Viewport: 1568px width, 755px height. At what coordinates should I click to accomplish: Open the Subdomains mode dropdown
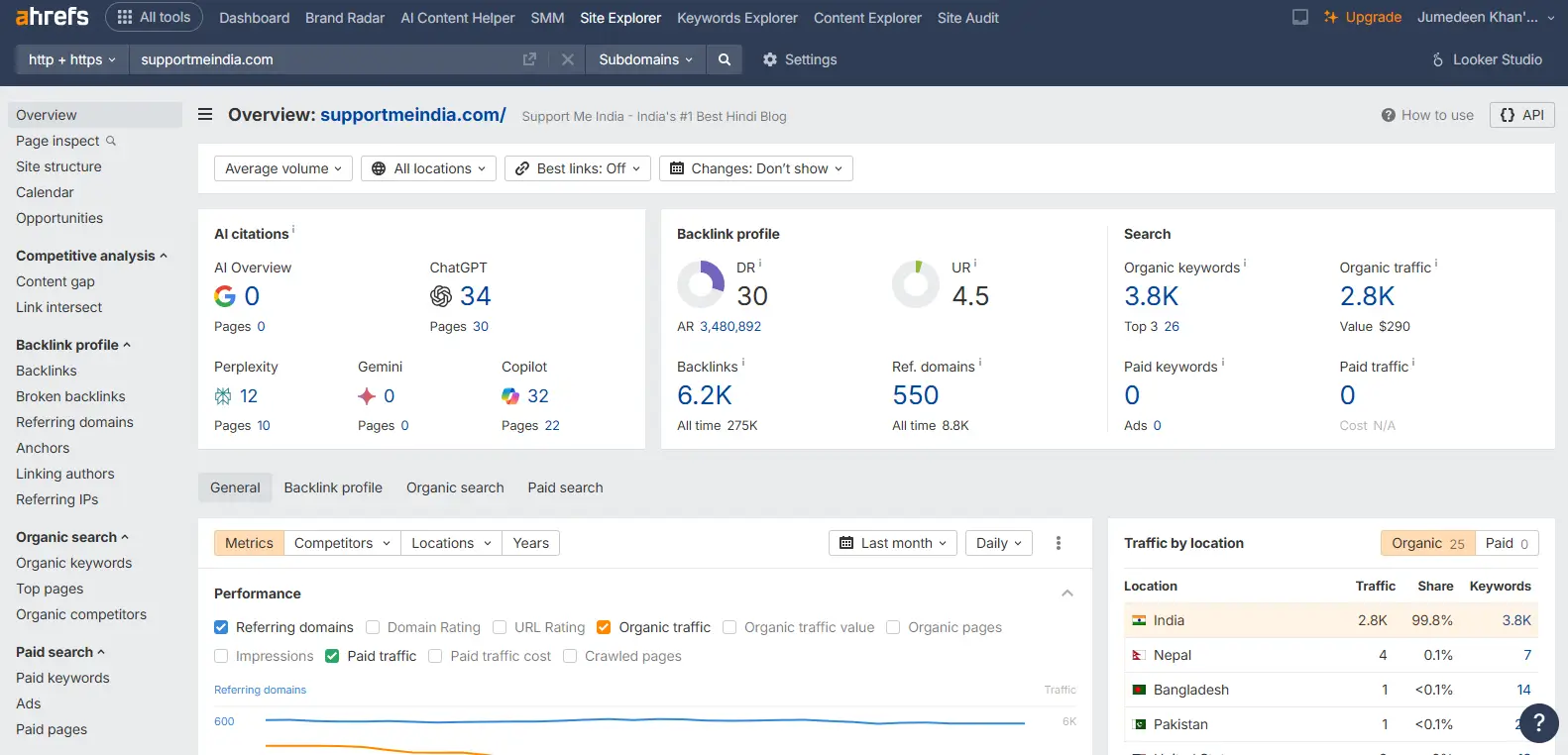645,59
